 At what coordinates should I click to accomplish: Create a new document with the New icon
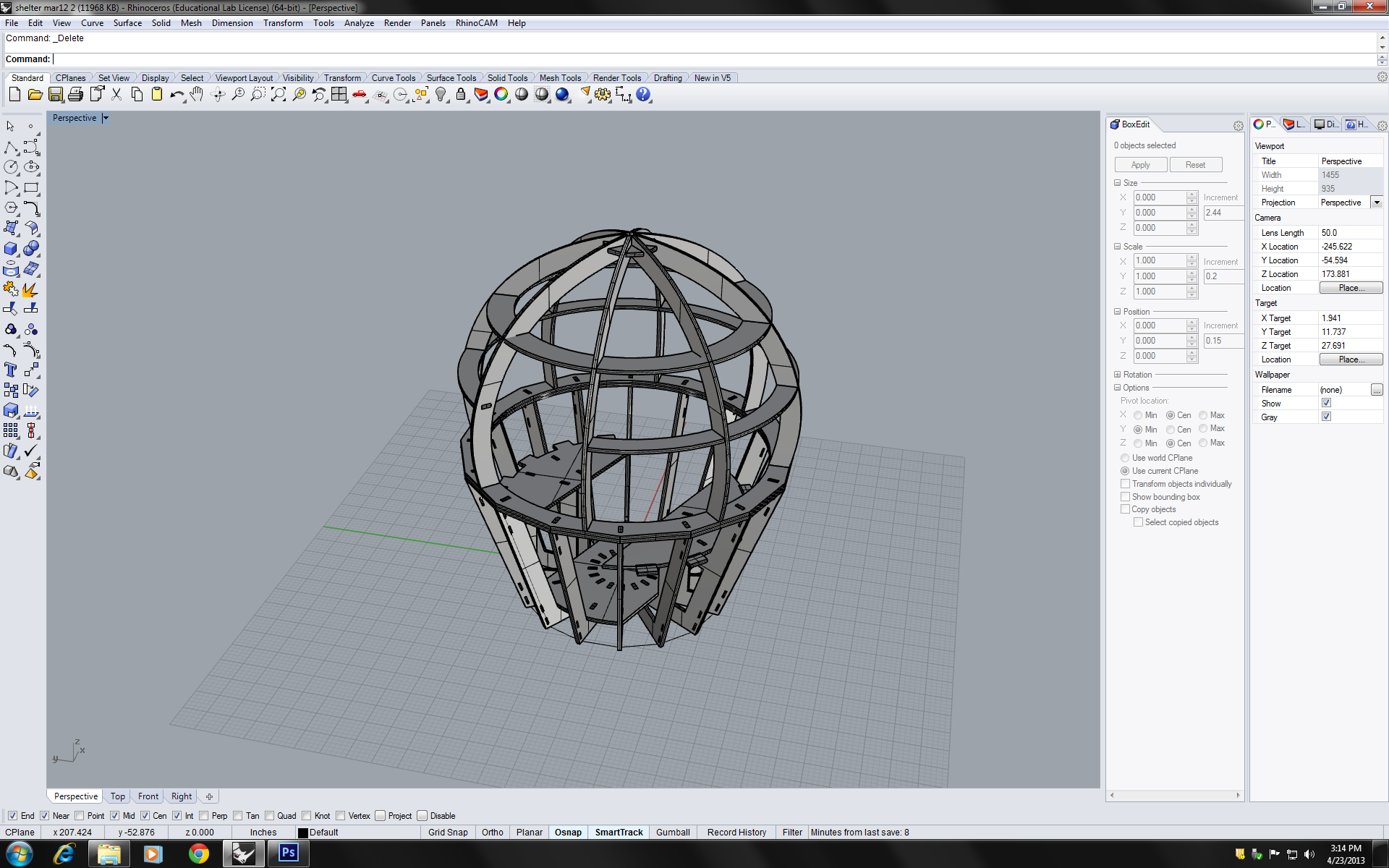point(14,95)
